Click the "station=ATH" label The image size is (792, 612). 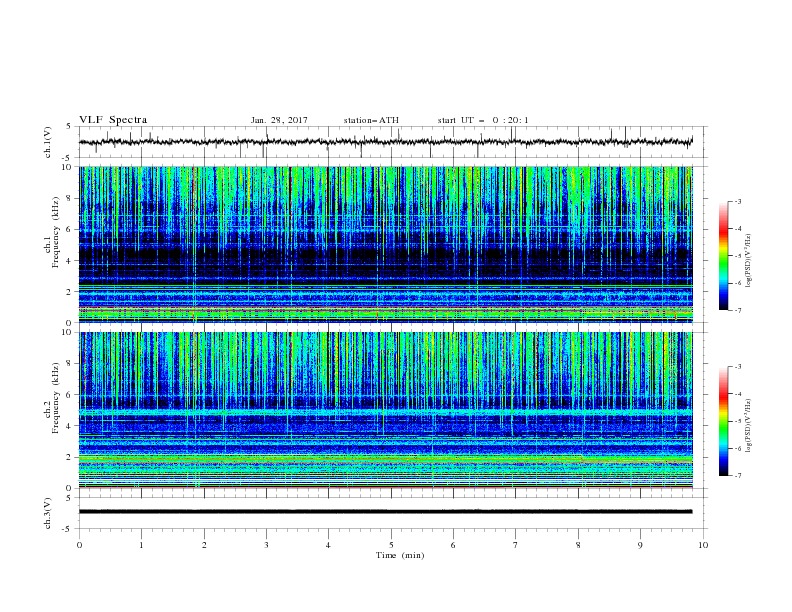pyautogui.click(x=371, y=120)
